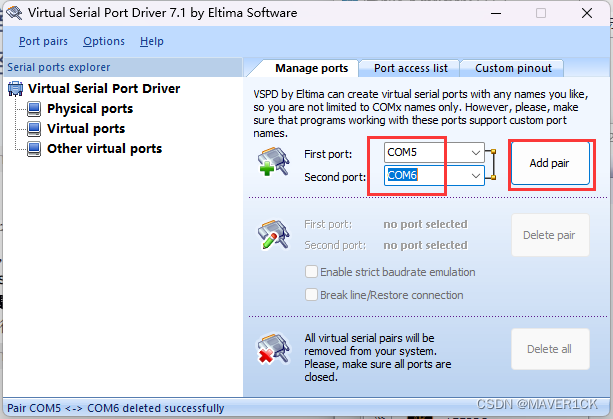Click the status bar message about COM5 deleted
The width and height of the screenshot is (613, 419).
click(x=116, y=408)
